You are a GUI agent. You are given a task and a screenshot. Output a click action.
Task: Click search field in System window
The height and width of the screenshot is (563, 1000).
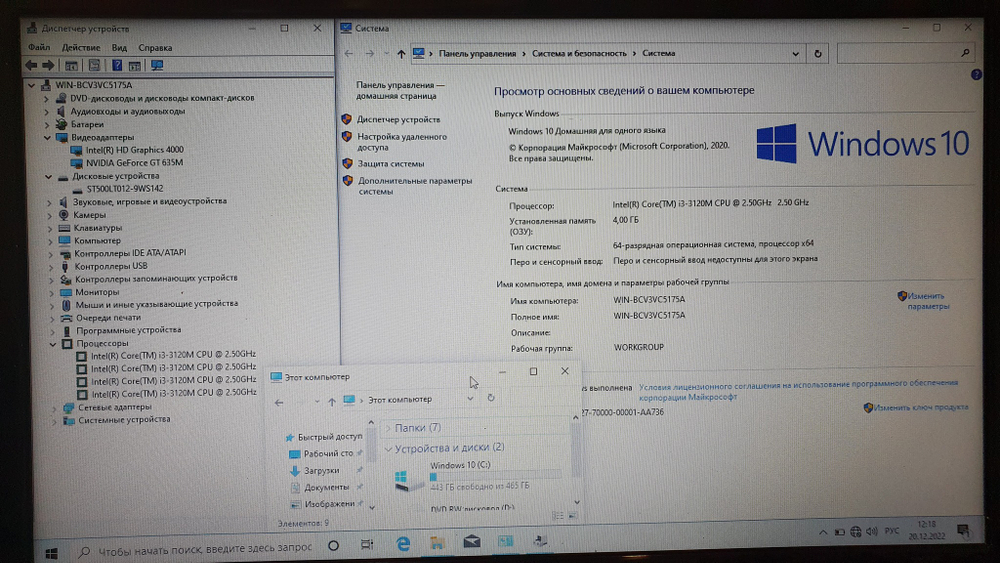906,54
